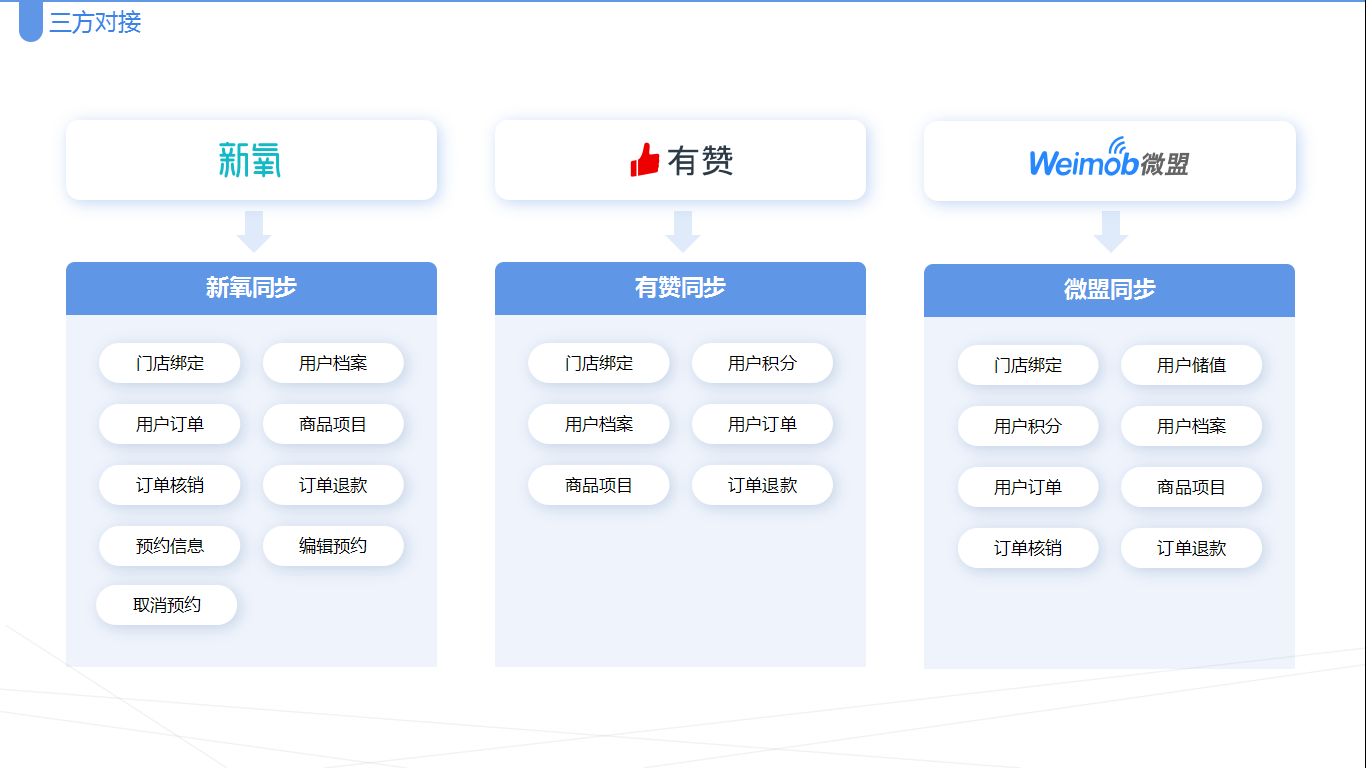Click the 预约信息 pill
1366x768 pixels.
(x=170, y=546)
